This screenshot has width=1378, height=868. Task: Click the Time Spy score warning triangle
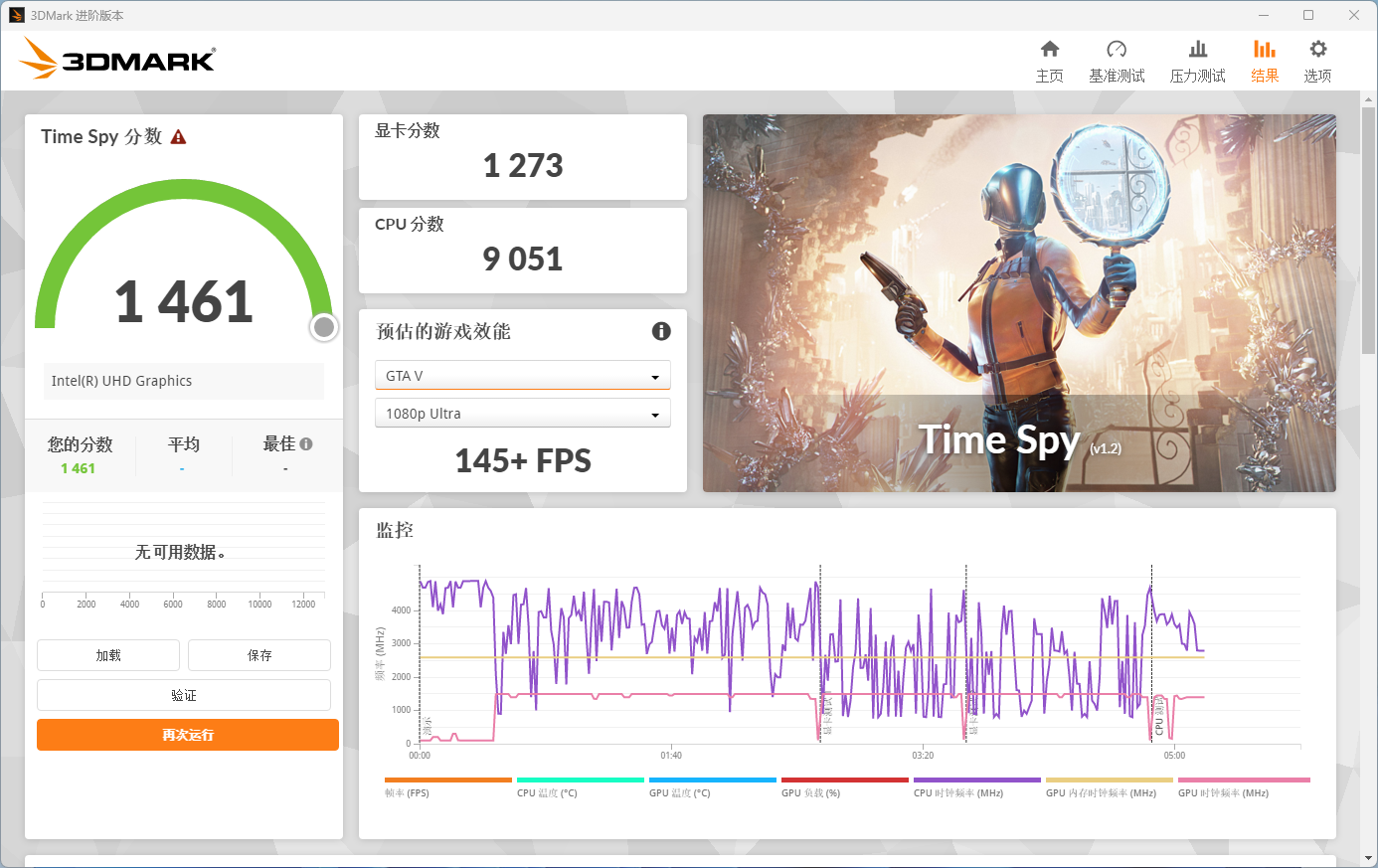[179, 137]
